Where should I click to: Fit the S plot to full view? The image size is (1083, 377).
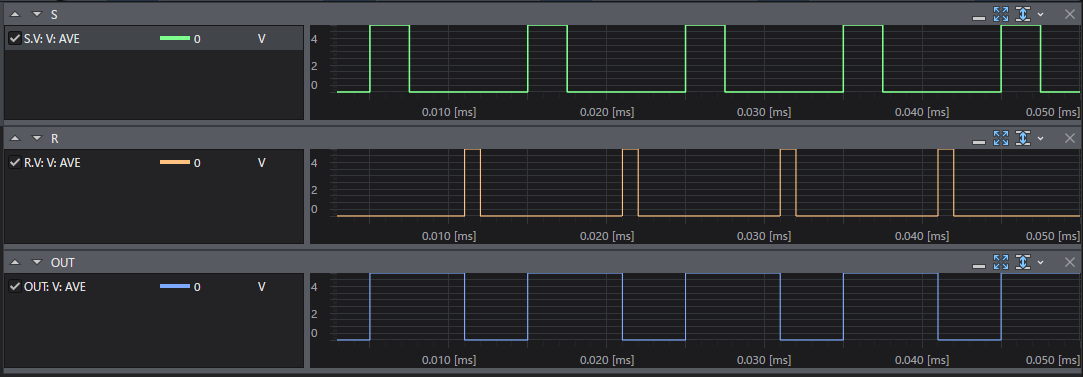click(x=1001, y=14)
